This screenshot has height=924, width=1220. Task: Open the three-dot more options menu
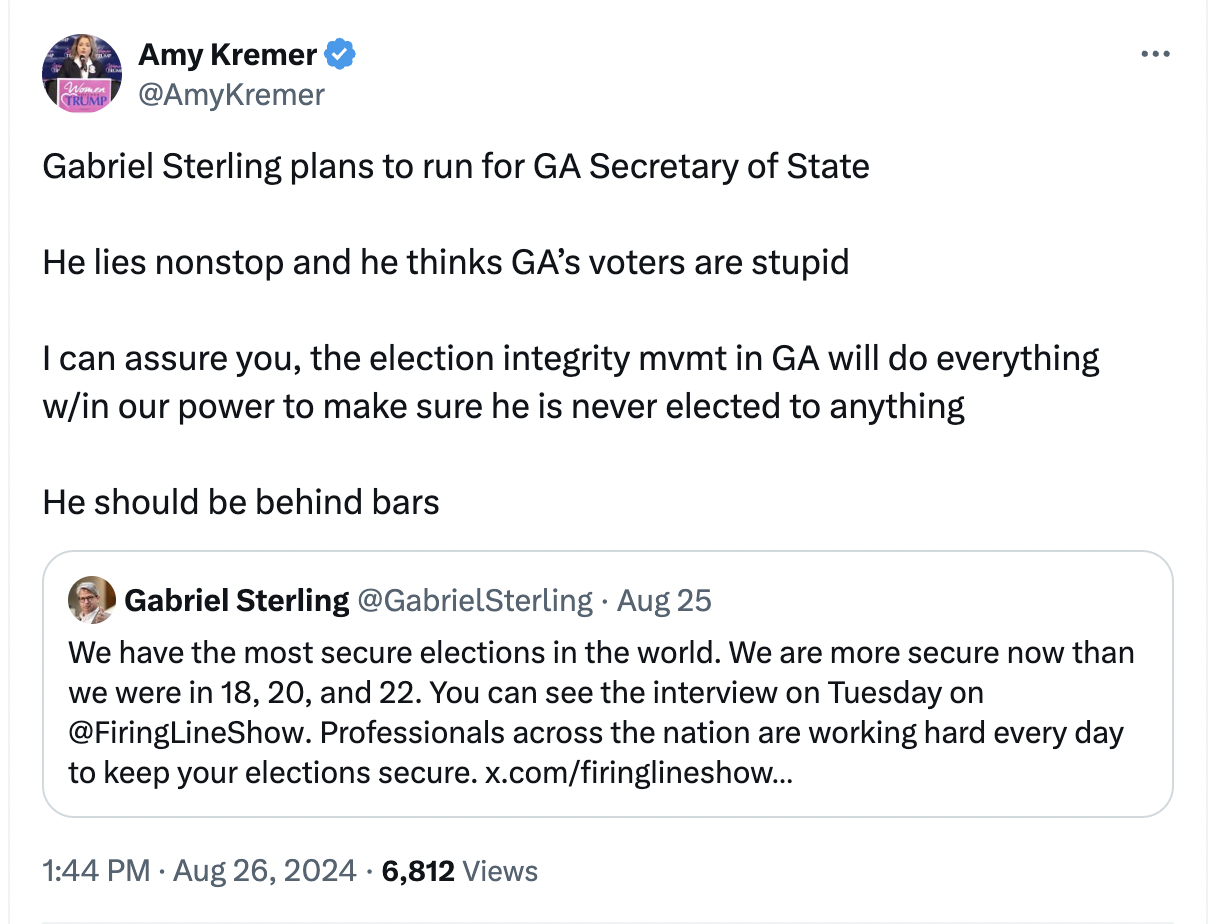[x=1154, y=55]
